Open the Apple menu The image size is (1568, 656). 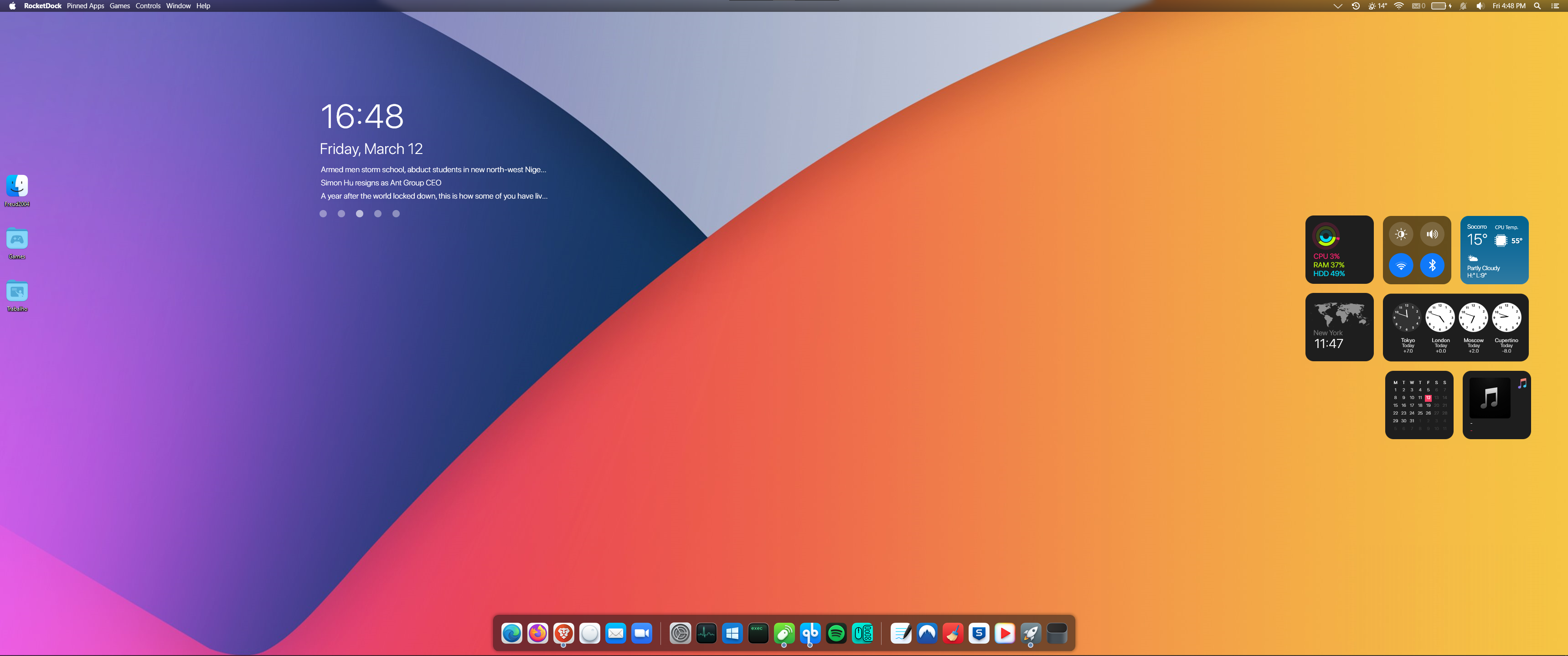[12, 6]
